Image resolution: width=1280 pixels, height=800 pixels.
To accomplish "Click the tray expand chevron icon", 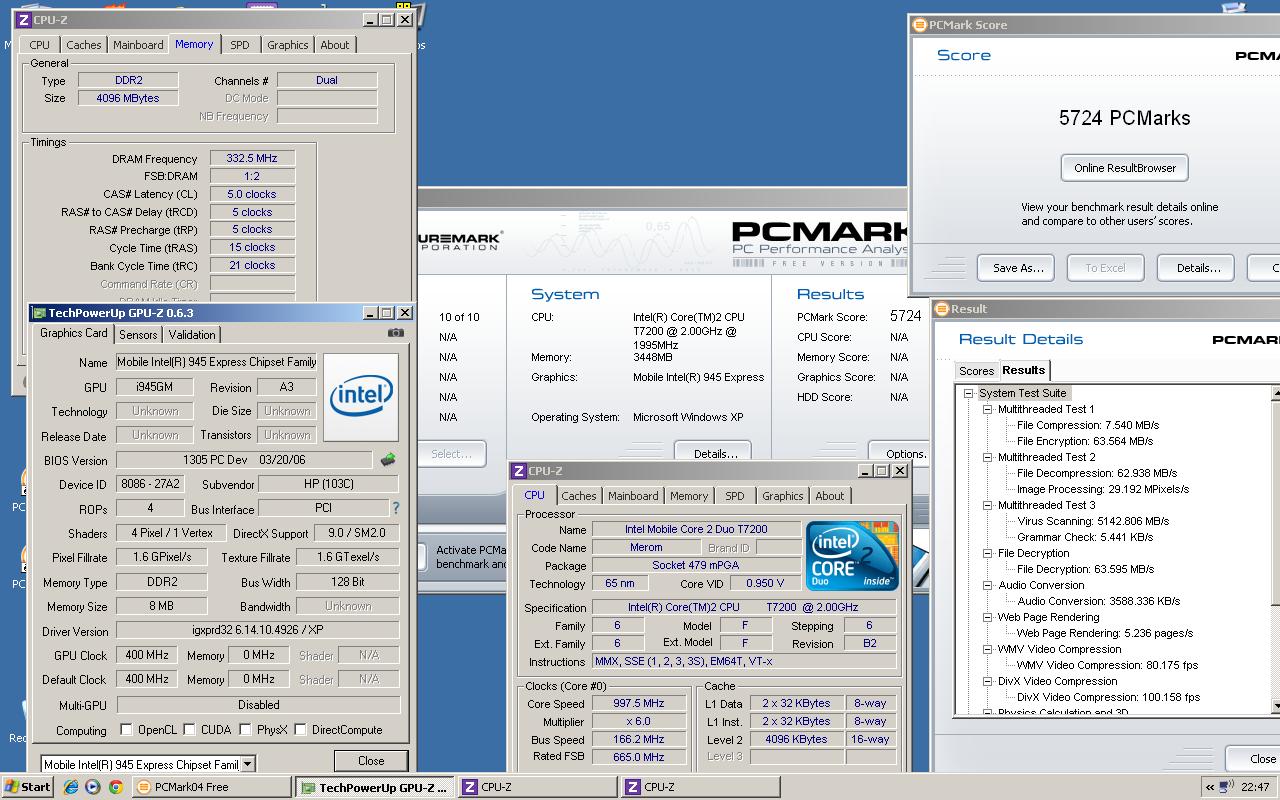I will pos(1210,787).
